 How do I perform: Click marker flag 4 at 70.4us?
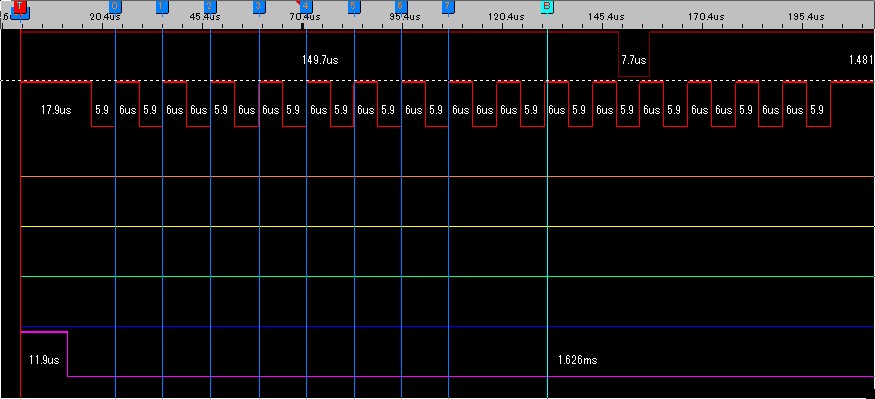click(x=306, y=7)
